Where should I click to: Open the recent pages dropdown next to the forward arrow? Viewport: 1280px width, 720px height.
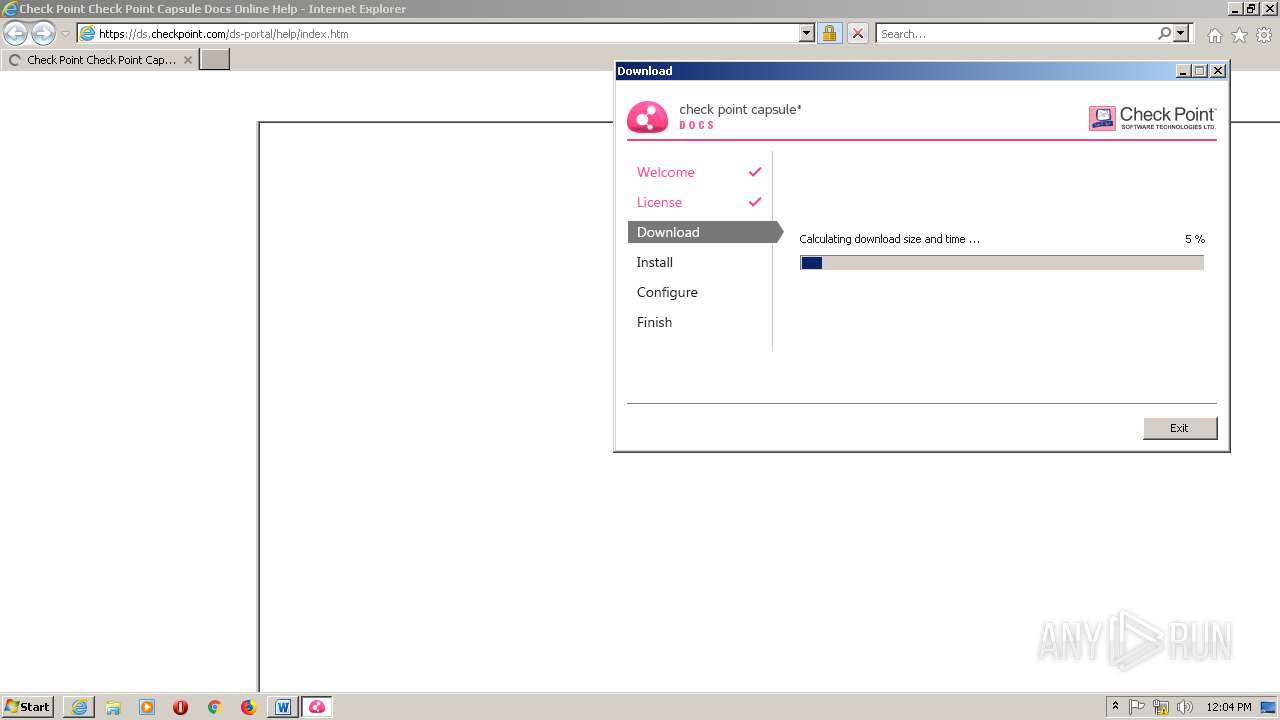[65, 34]
